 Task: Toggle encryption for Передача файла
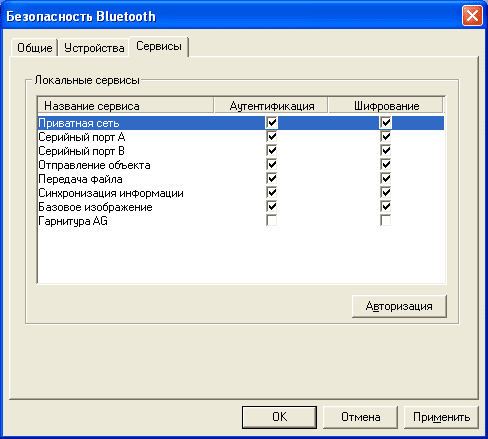[386, 179]
